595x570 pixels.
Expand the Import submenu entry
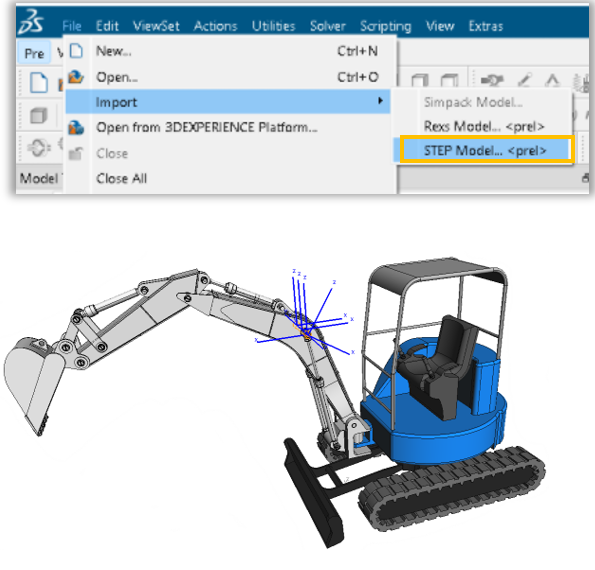pos(228,102)
